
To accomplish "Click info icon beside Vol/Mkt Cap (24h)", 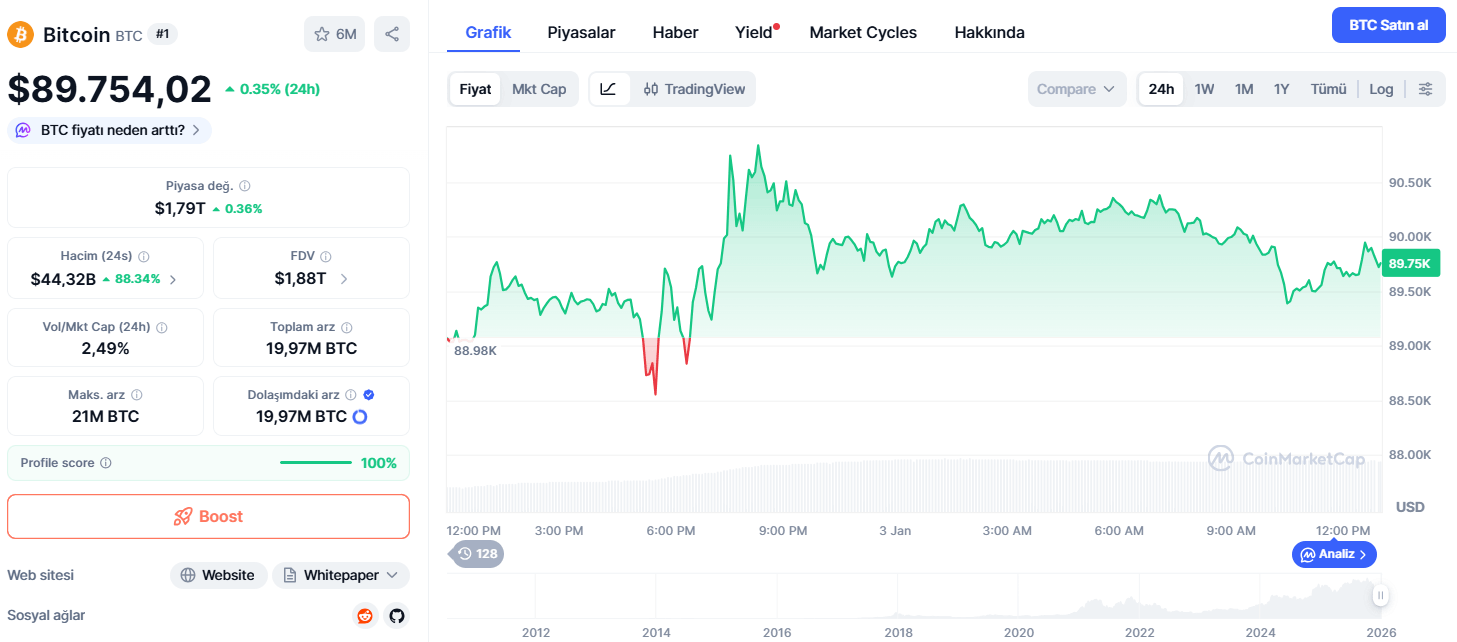I will pos(162,327).
